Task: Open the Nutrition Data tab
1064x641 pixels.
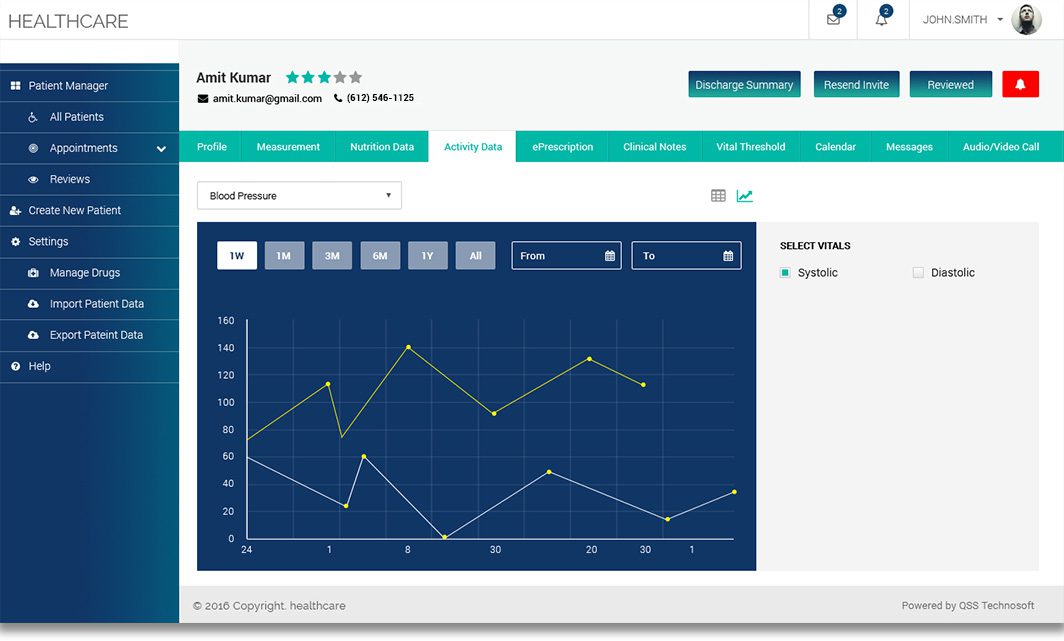Action: tap(382, 147)
